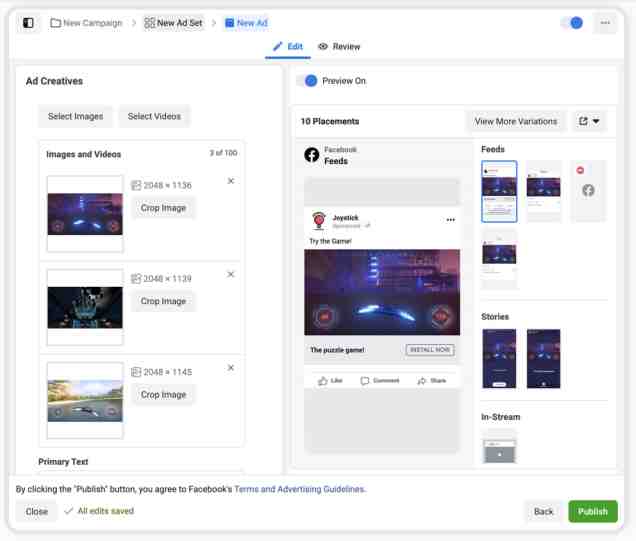
Task: Click the green Publish button
Action: [593, 511]
